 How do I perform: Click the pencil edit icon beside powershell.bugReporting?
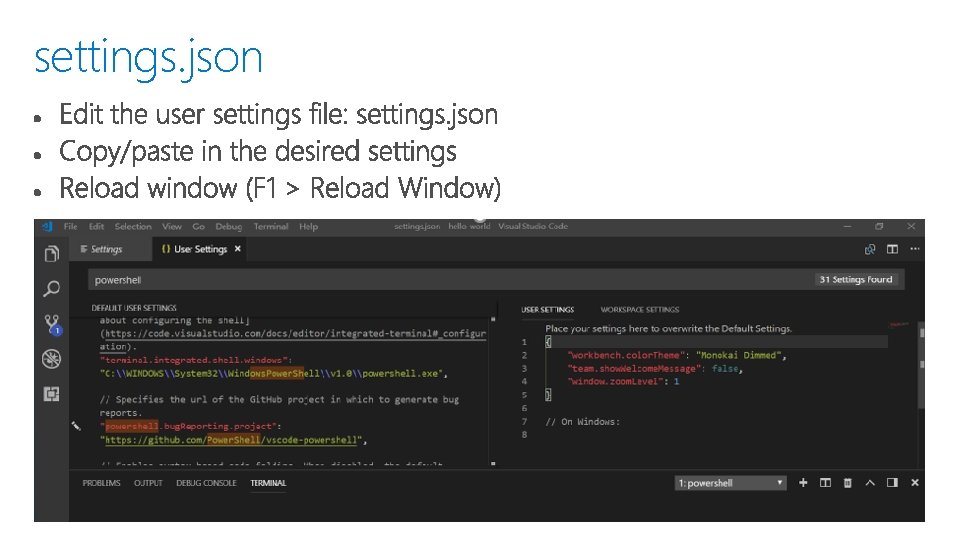point(76,426)
